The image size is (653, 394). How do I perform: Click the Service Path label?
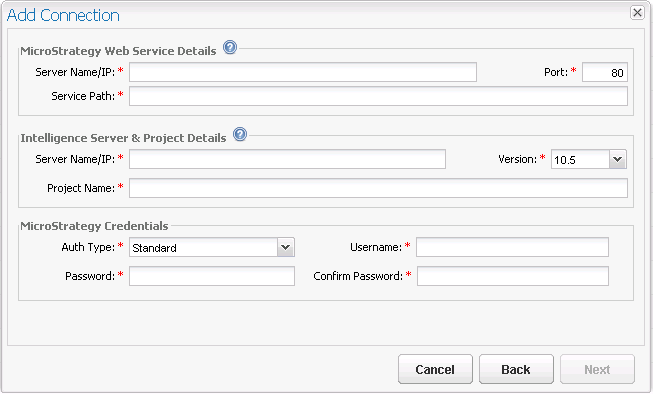pos(83,96)
